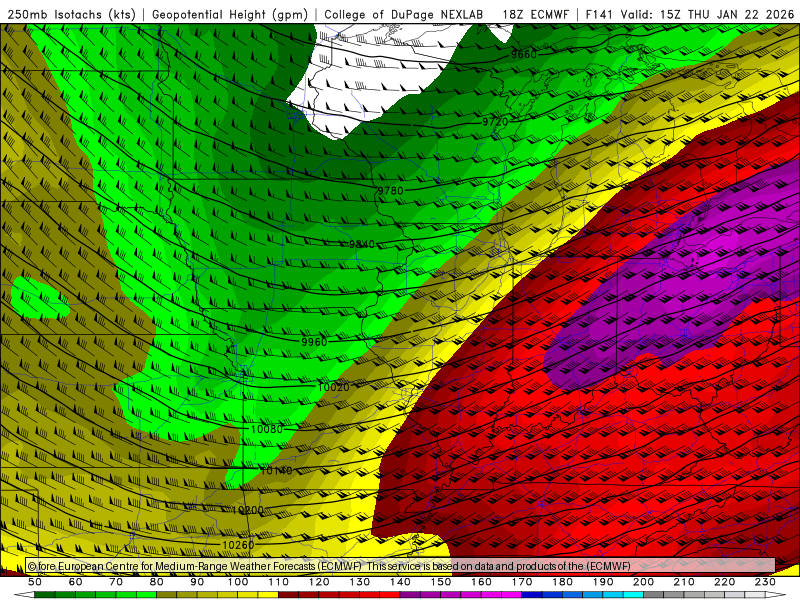The height and width of the screenshot is (600, 800).
Task: Click the dark red swatch right of 110
Action: coord(288,595)
